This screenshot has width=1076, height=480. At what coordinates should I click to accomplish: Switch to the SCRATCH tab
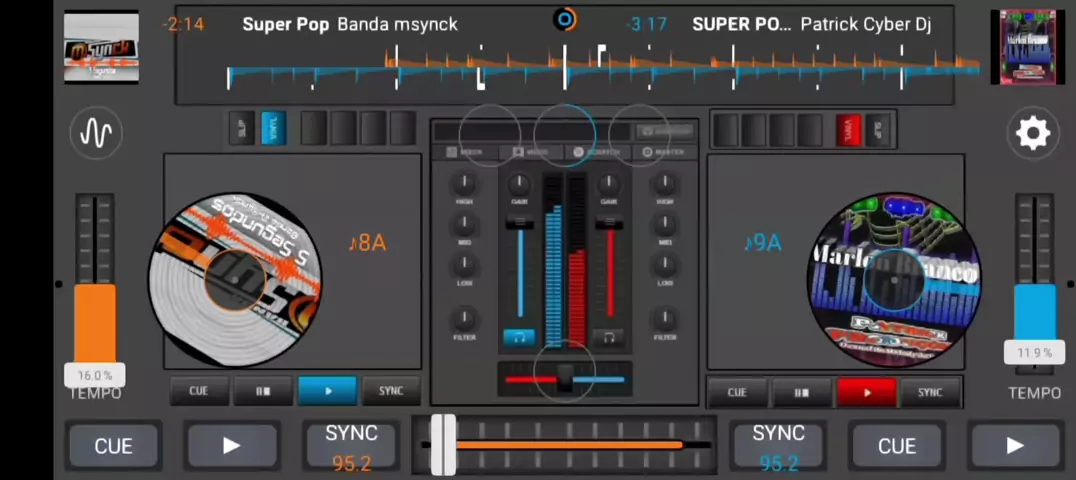click(598, 152)
